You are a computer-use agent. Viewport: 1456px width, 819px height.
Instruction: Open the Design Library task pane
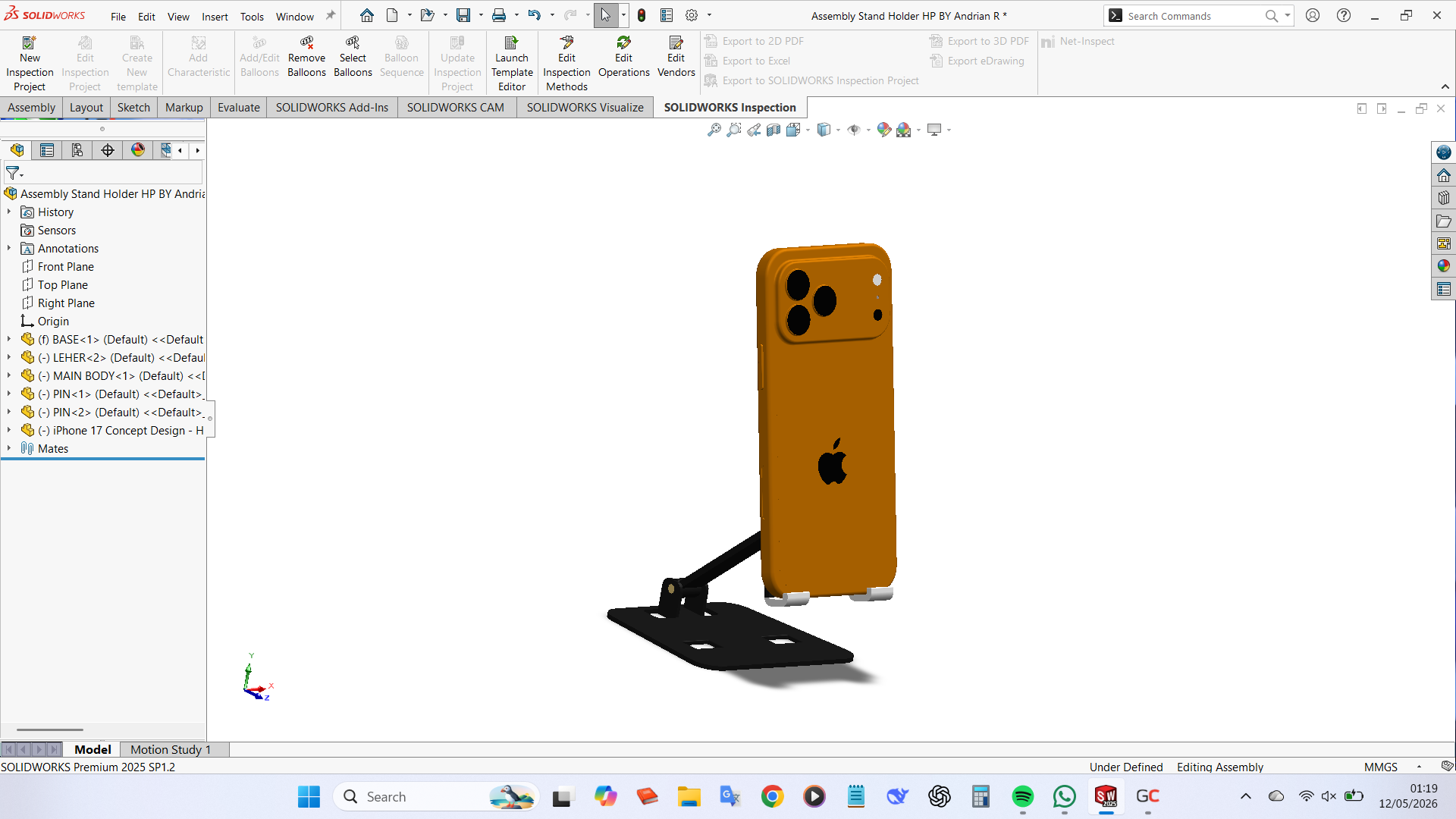pos(1444,198)
